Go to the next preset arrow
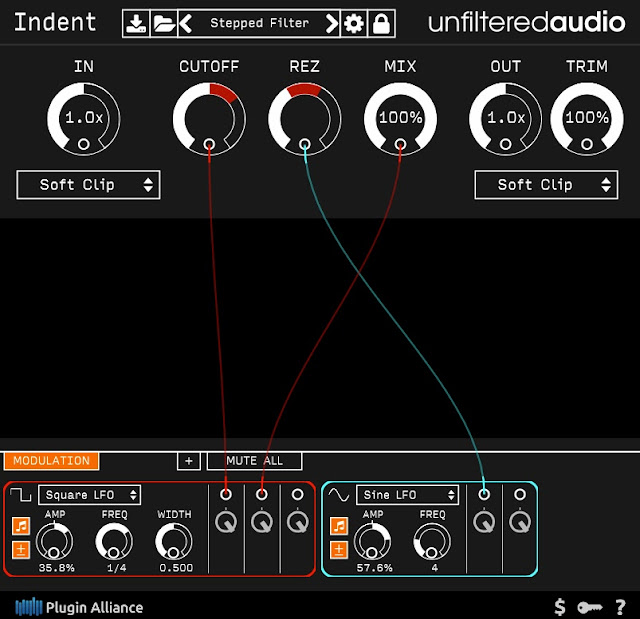The width and height of the screenshot is (640, 619). (x=332, y=24)
